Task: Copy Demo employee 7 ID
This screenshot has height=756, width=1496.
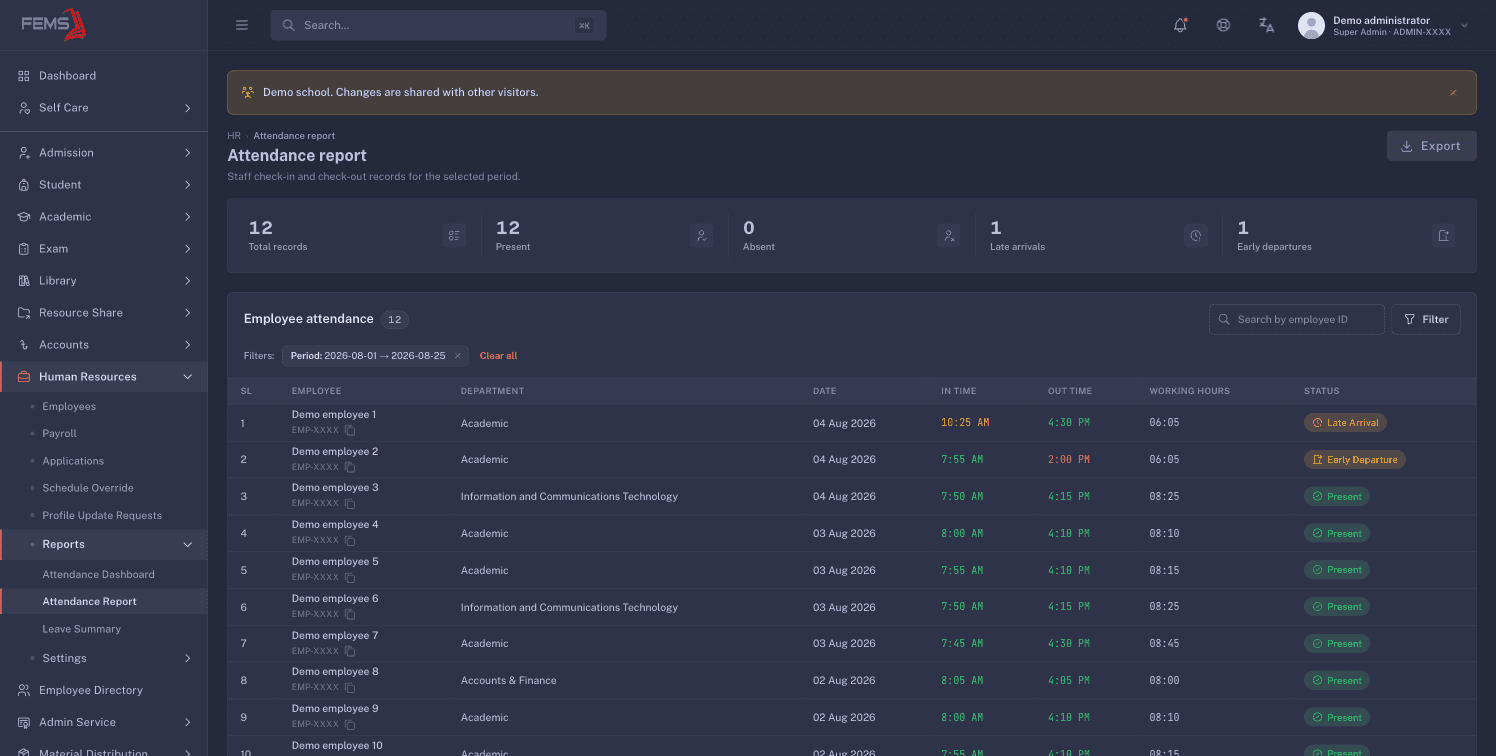Action: pos(350,651)
